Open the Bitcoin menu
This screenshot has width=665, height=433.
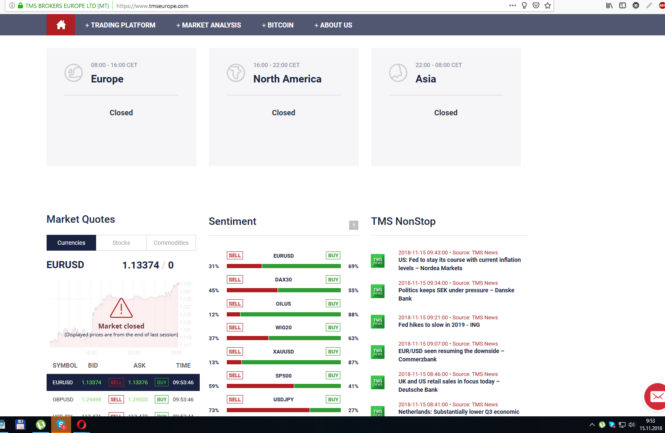(x=277, y=25)
